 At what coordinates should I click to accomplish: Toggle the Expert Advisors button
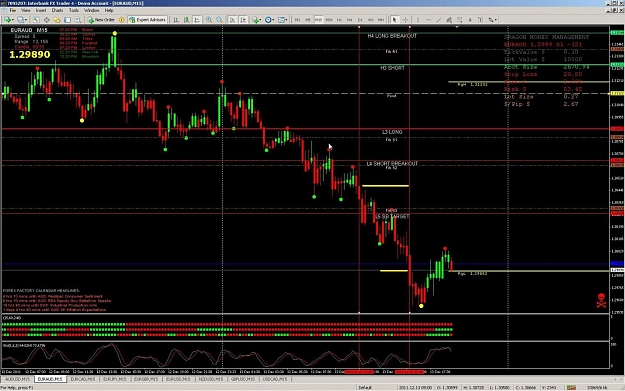coord(147,20)
